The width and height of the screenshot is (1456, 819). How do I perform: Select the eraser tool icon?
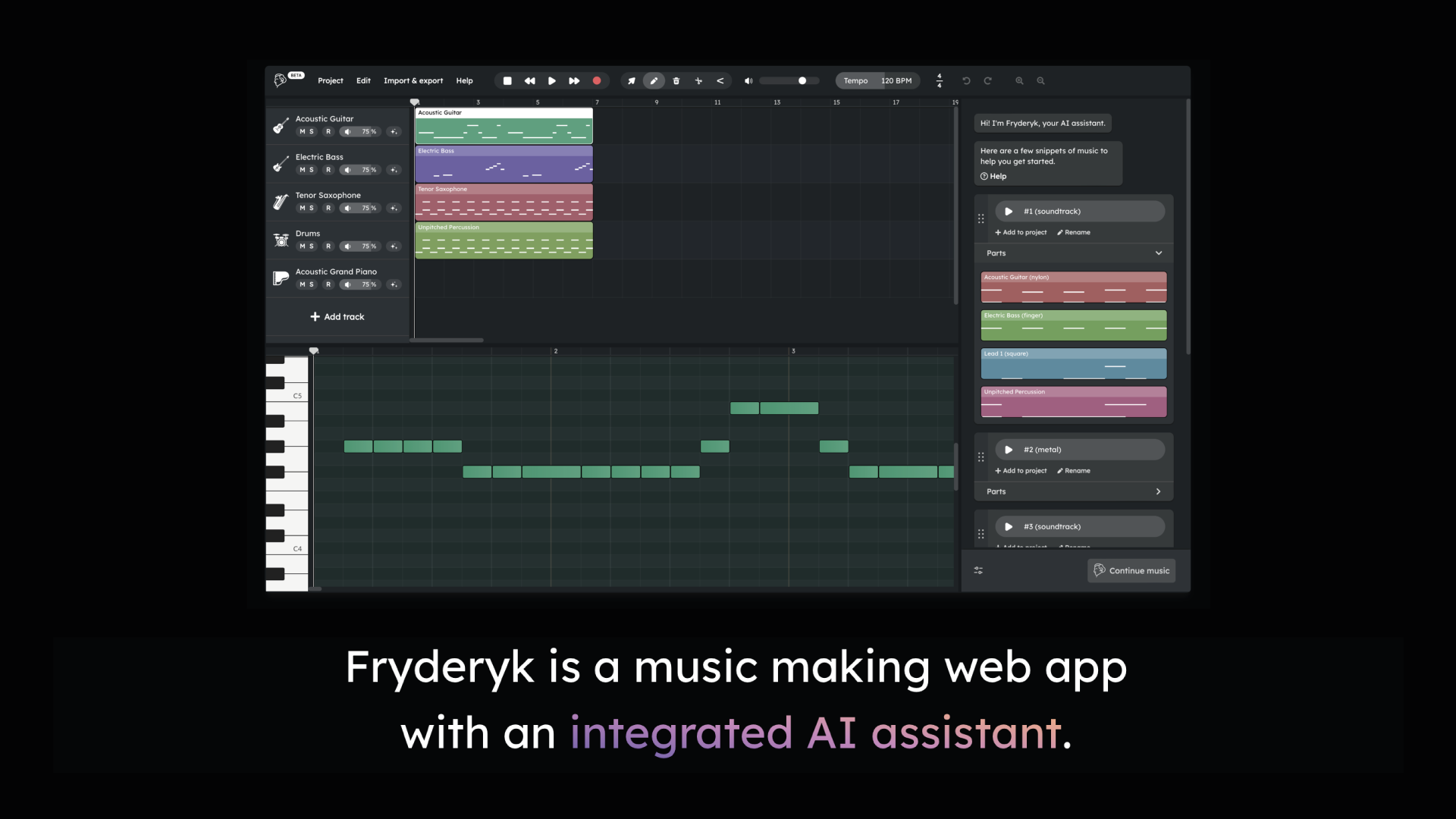(676, 81)
